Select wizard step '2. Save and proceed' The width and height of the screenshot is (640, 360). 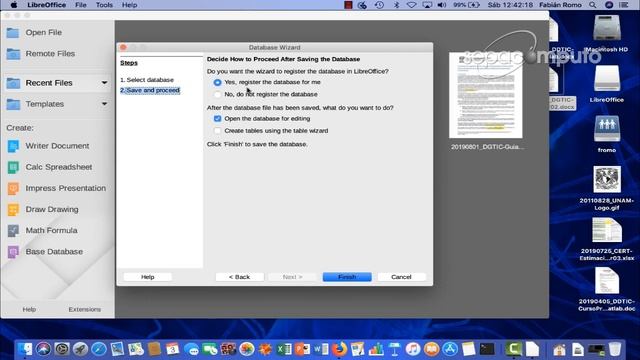150,90
